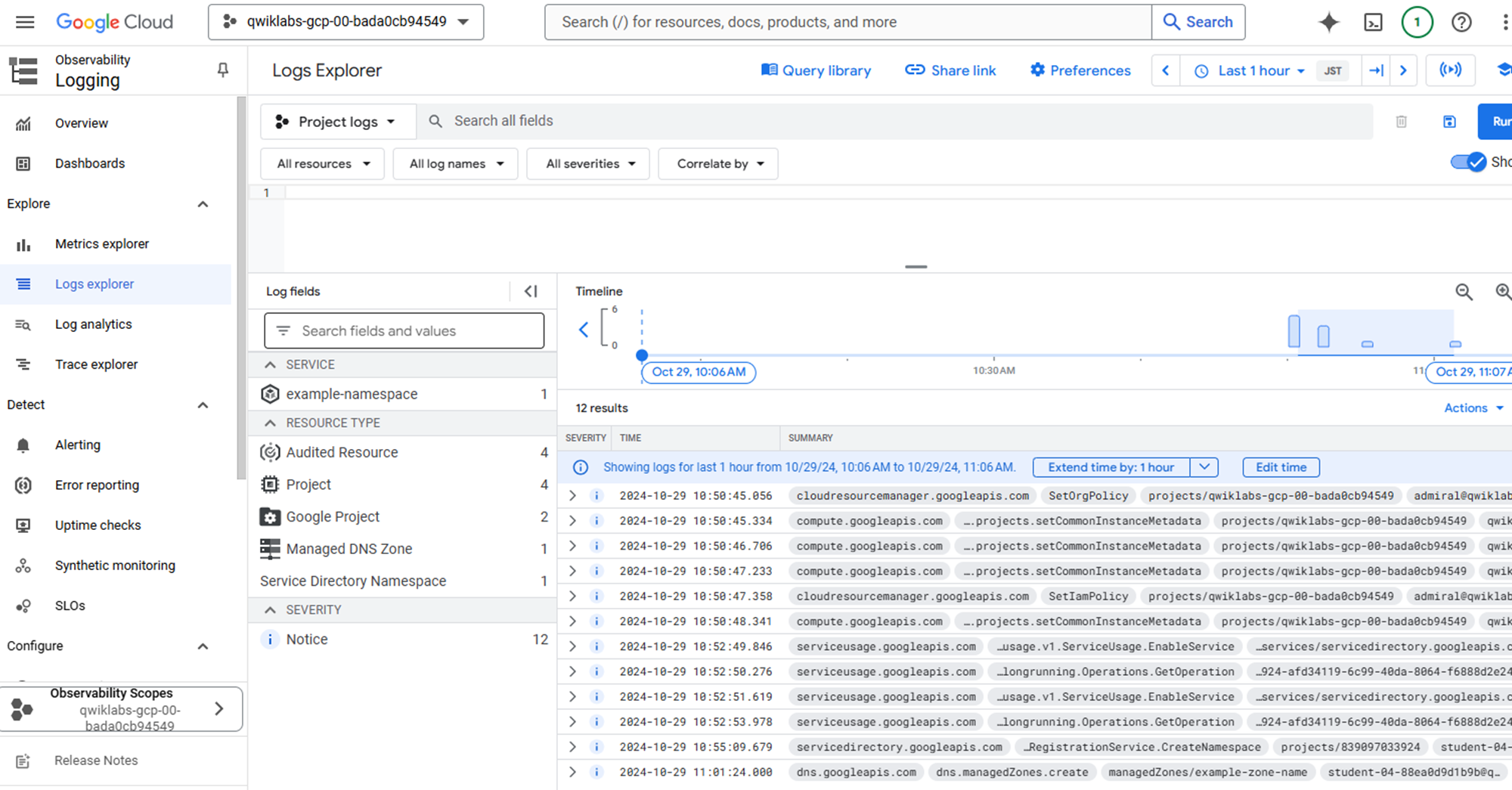Collapse the Configure sidebar section
This screenshot has width=1512, height=790.
point(203,646)
